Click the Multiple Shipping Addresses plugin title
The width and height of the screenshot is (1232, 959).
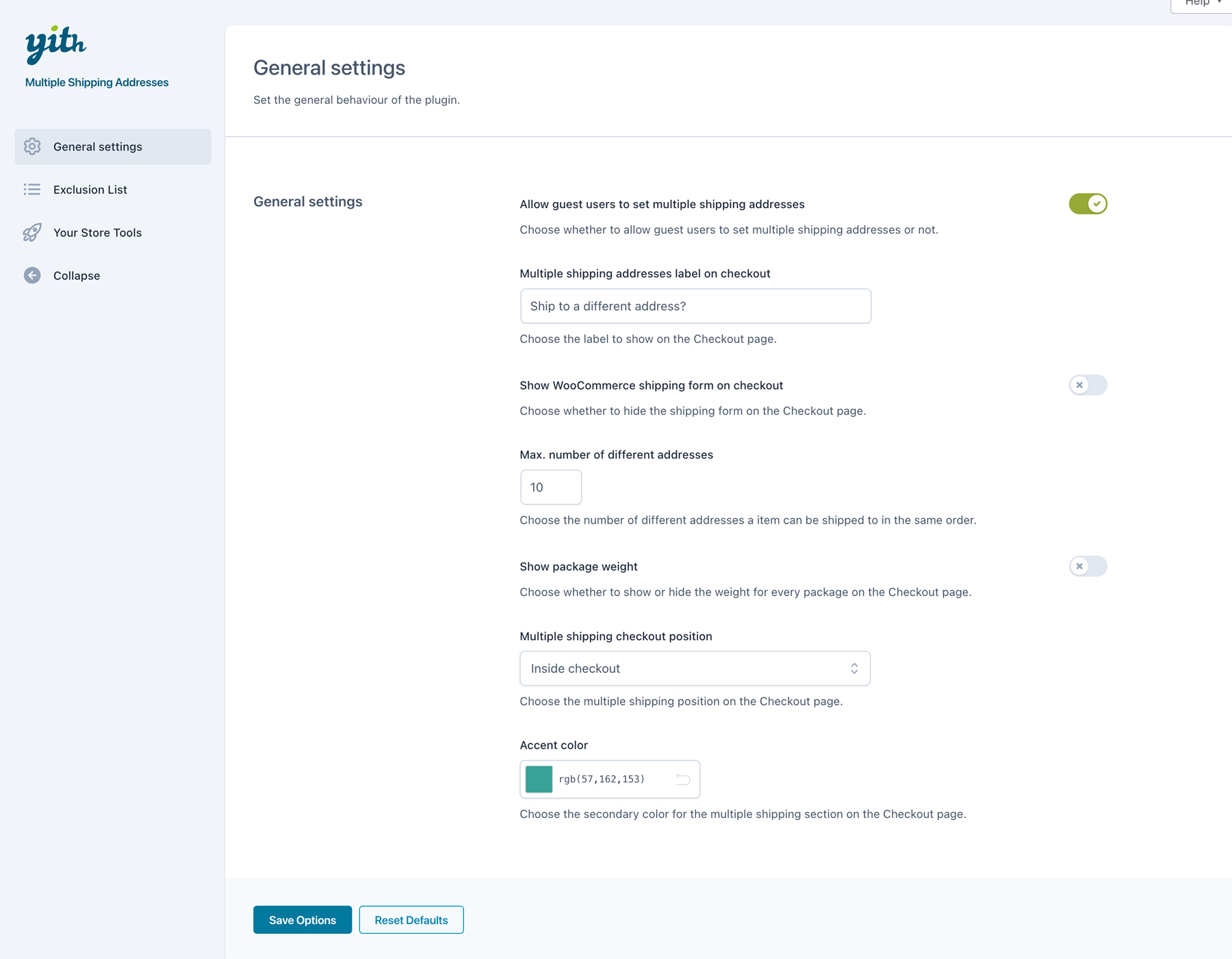(97, 82)
